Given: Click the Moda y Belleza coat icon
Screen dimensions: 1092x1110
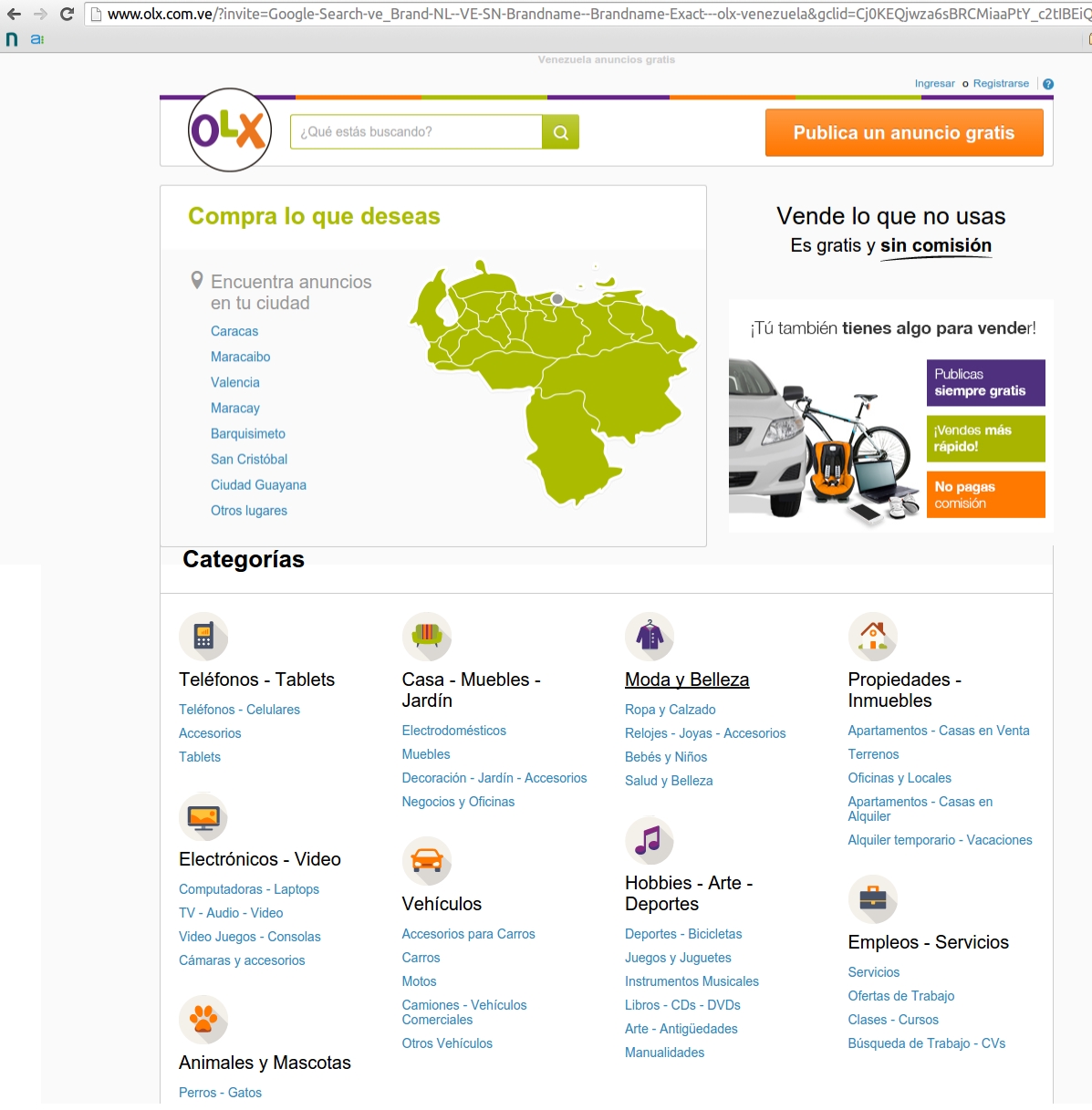Looking at the screenshot, I should pos(650,637).
